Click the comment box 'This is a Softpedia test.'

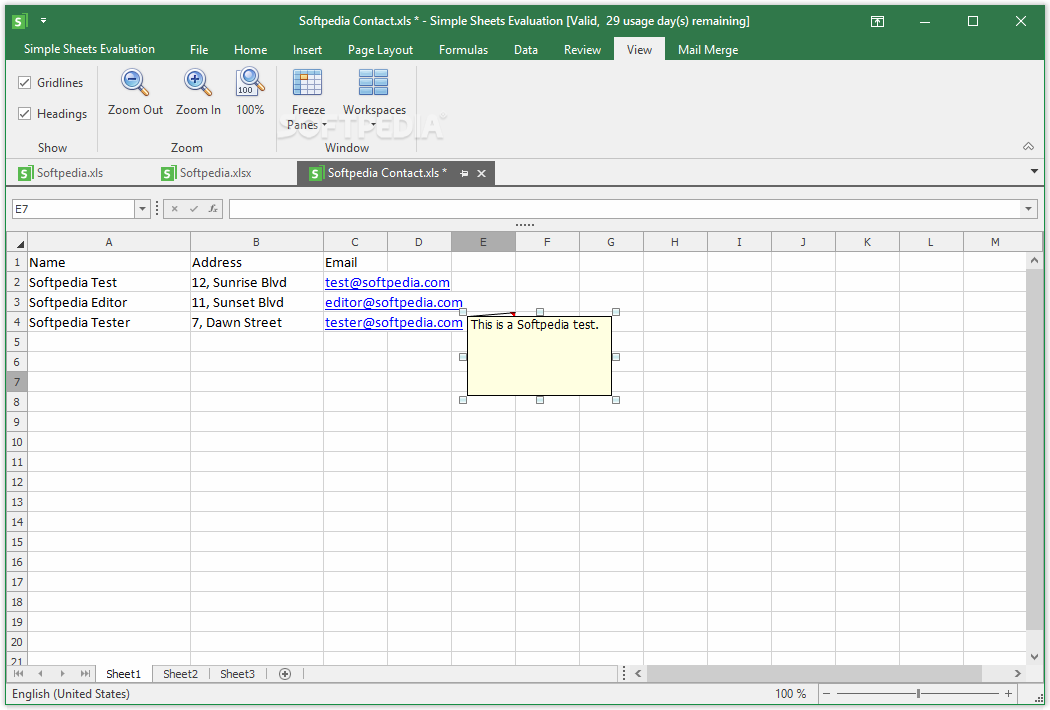(539, 356)
